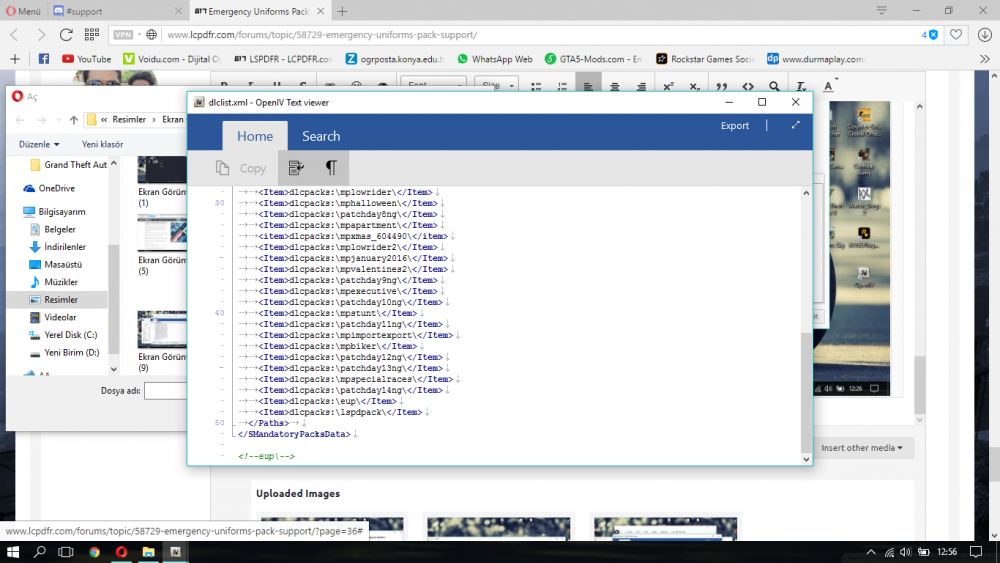Open the Opera Menü button
Viewport: 1000px width, 563px height.
tap(22, 11)
